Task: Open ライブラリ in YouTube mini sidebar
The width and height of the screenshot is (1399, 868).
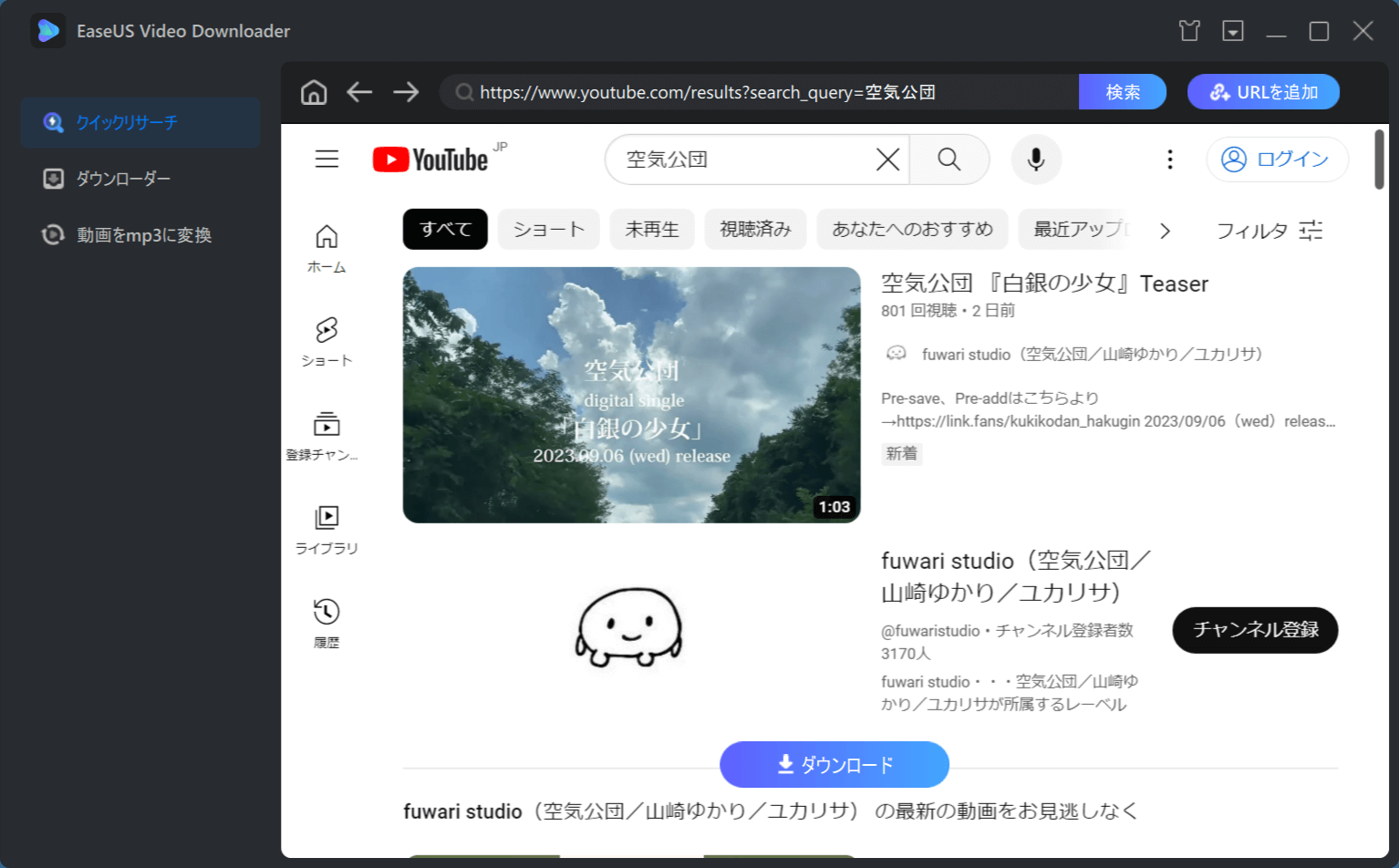Action: 326,531
